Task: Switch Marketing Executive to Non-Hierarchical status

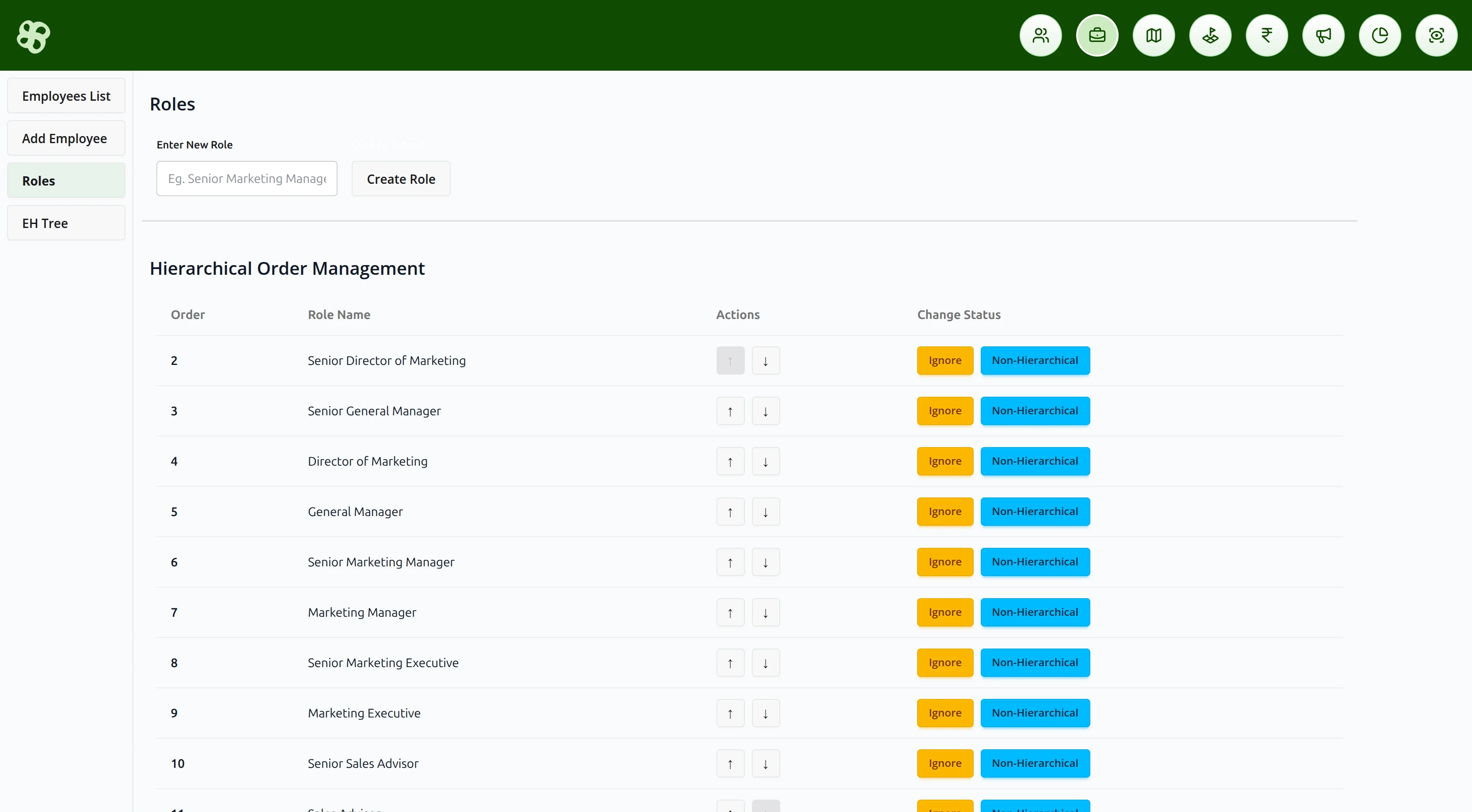Action: tap(1035, 713)
